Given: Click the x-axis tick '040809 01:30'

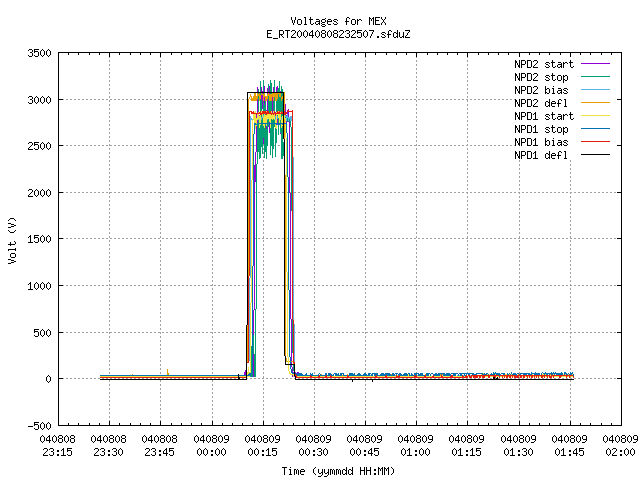Looking at the screenshot, I should point(518,446).
